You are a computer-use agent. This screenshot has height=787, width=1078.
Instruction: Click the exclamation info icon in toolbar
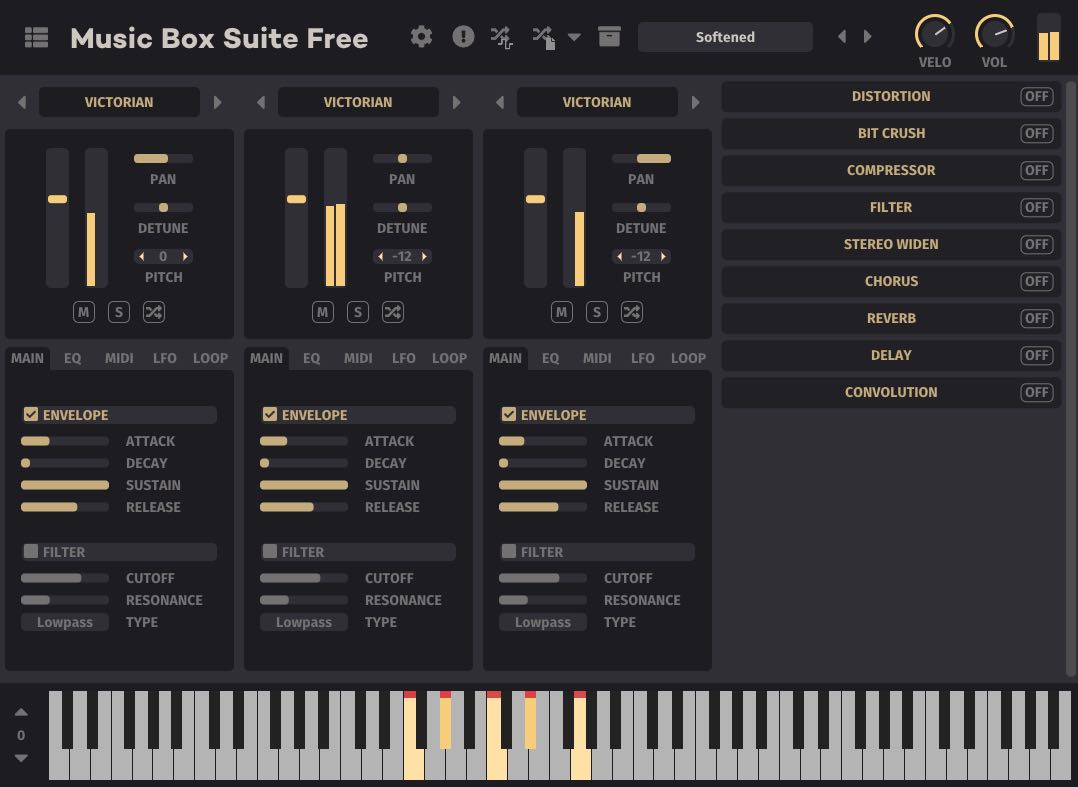click(462, 36)
